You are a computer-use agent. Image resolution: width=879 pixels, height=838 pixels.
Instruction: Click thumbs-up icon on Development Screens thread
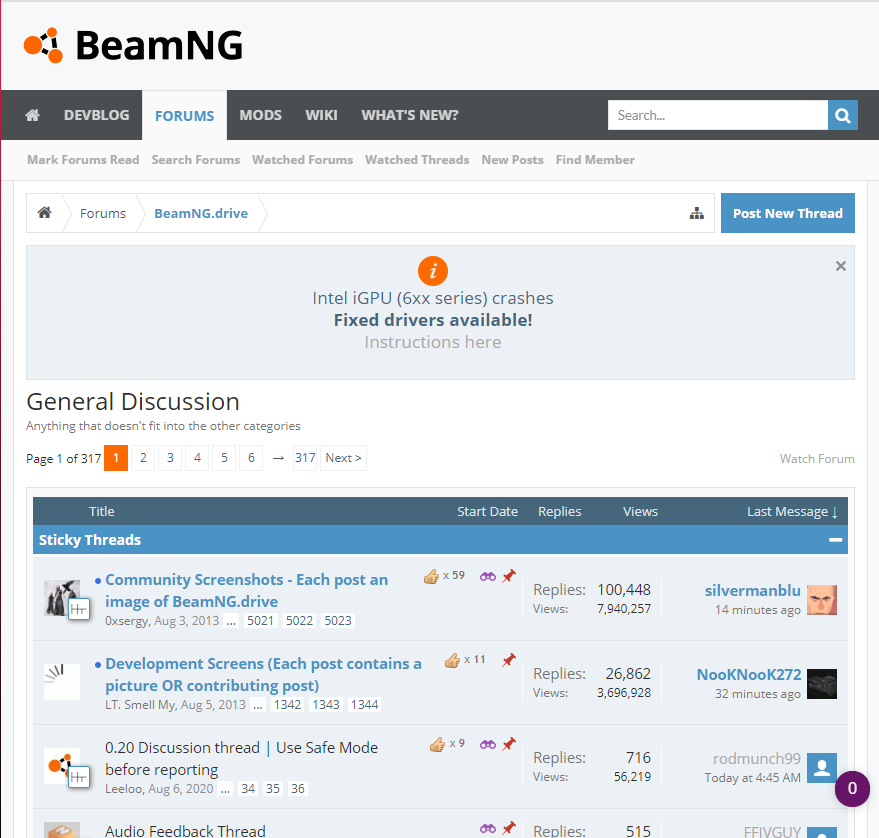(452, 660)
